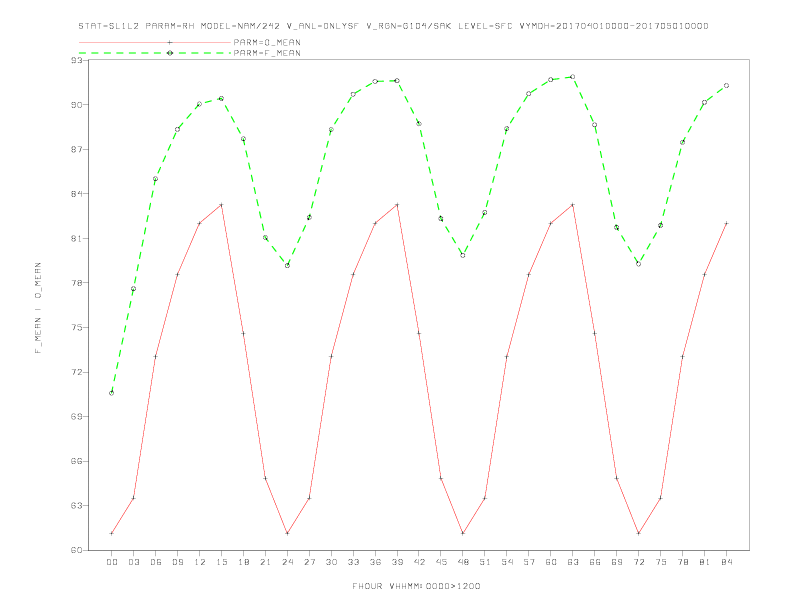Click the V_ANL=ONLYSF title text
Image resolution: width=792 pixels, height=612 pixels.
[x=322, y=26]
